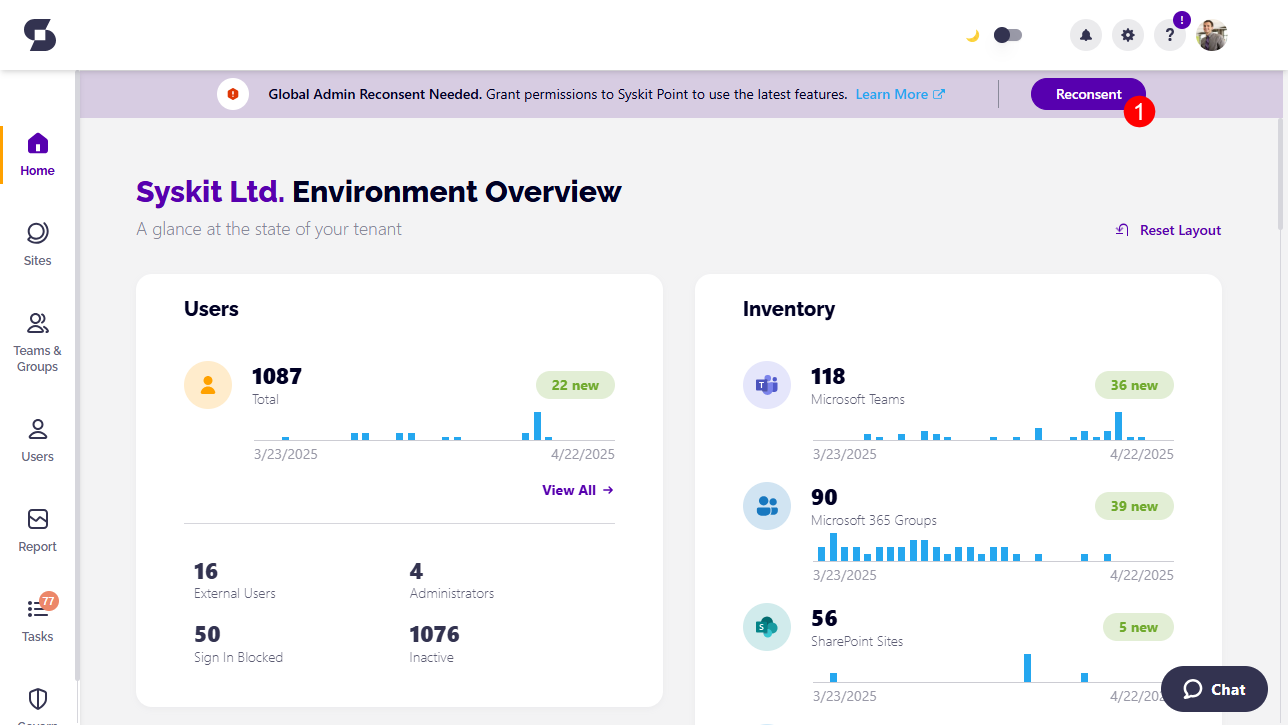The width and height of the screenshot is (1288, 726).
Task: Click the SharePoint Sites icon
Action: [x=766, y=627]
